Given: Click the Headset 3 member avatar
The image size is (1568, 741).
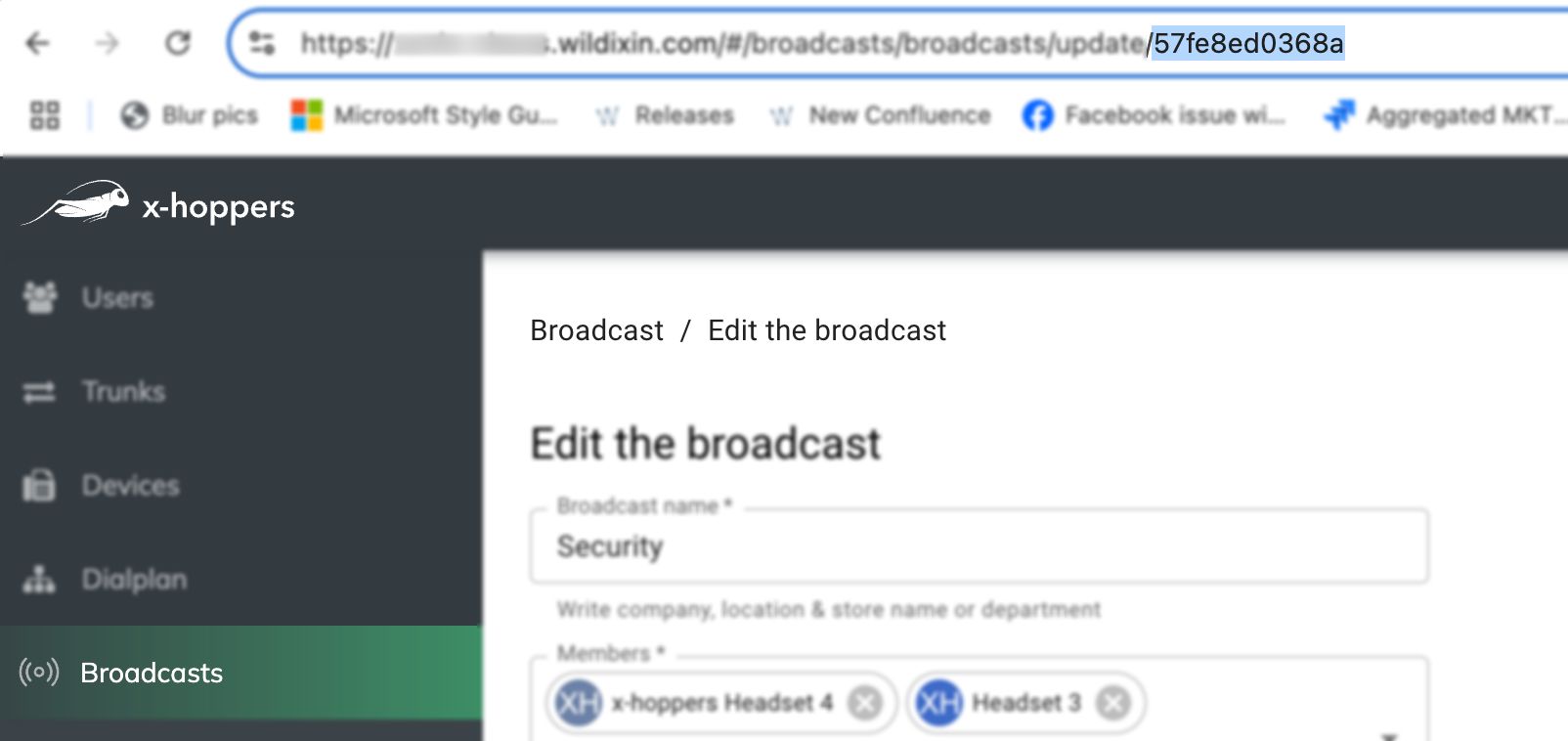Looking at the screenshot, I should tap(938, 703).
